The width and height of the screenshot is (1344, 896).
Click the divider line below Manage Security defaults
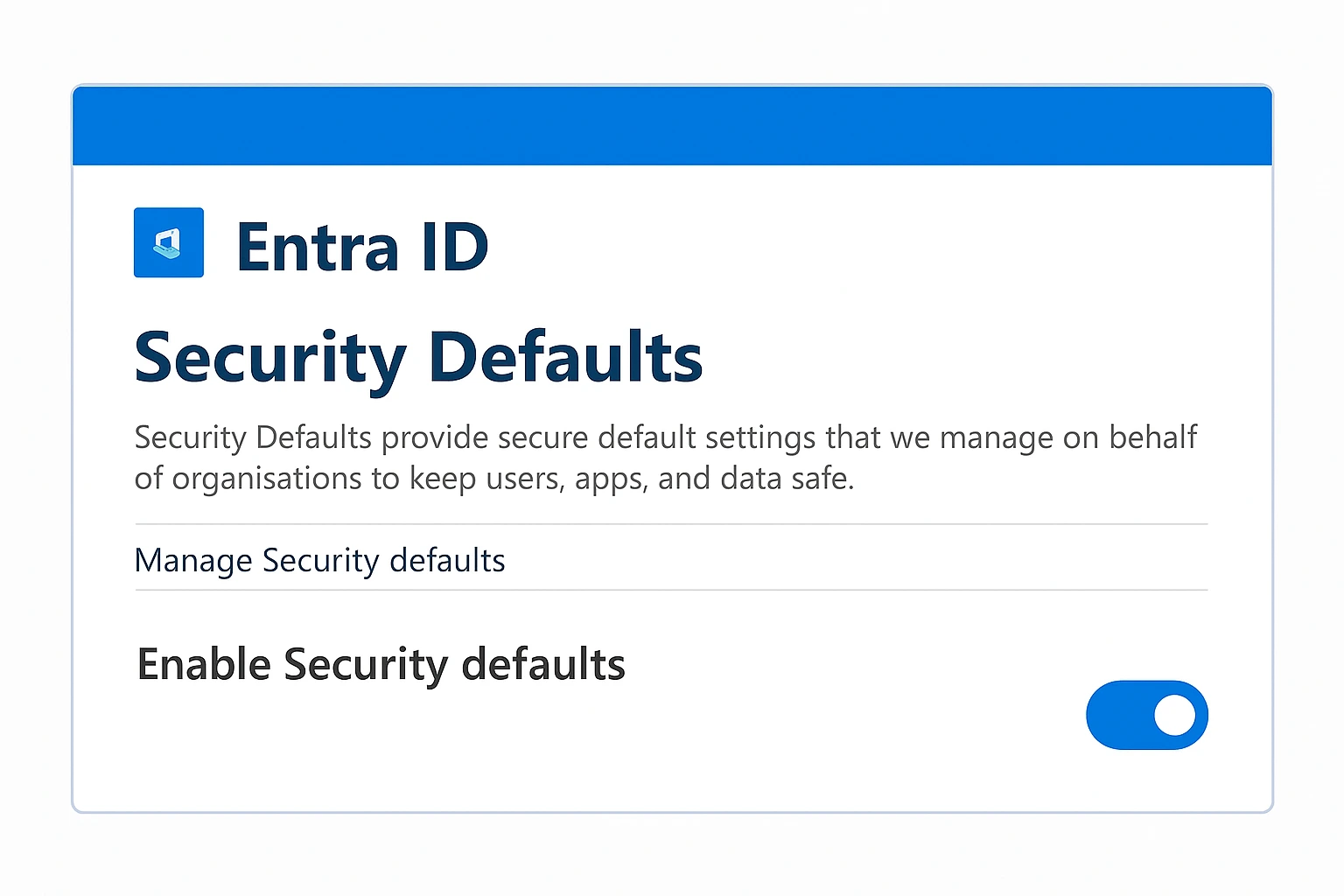[x=671, y=590]
